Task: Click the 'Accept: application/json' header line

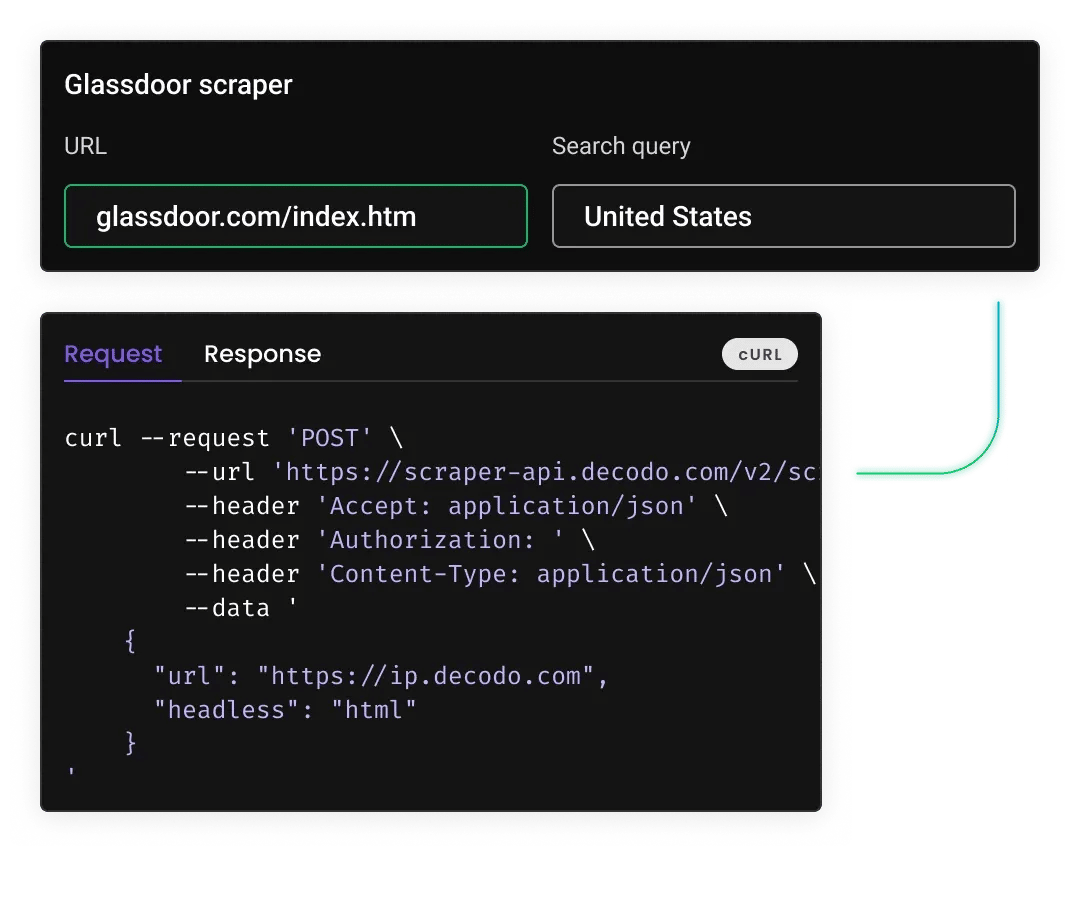Action: point(456,506)
